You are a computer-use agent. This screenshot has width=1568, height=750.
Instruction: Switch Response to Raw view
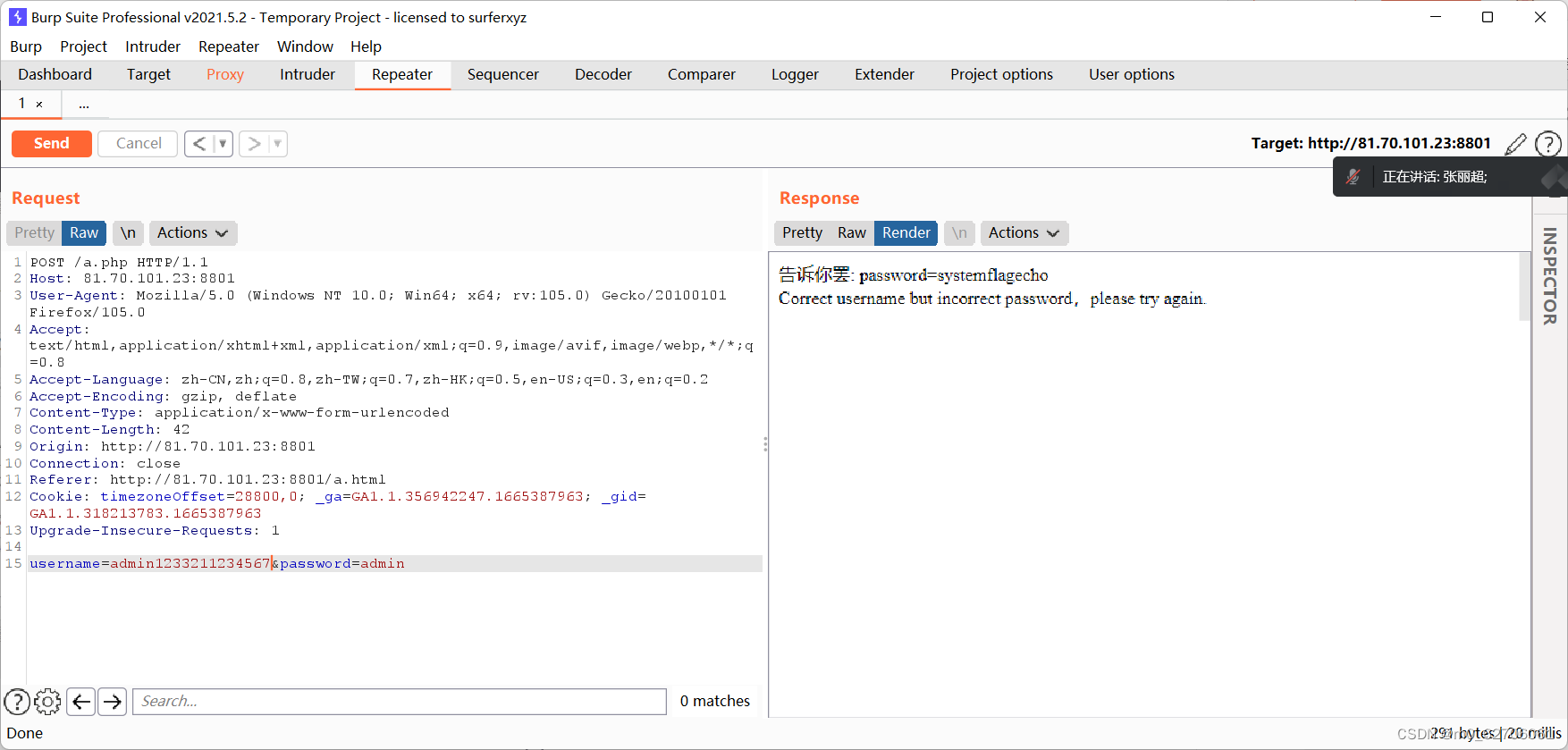click(x=852, y=233)
